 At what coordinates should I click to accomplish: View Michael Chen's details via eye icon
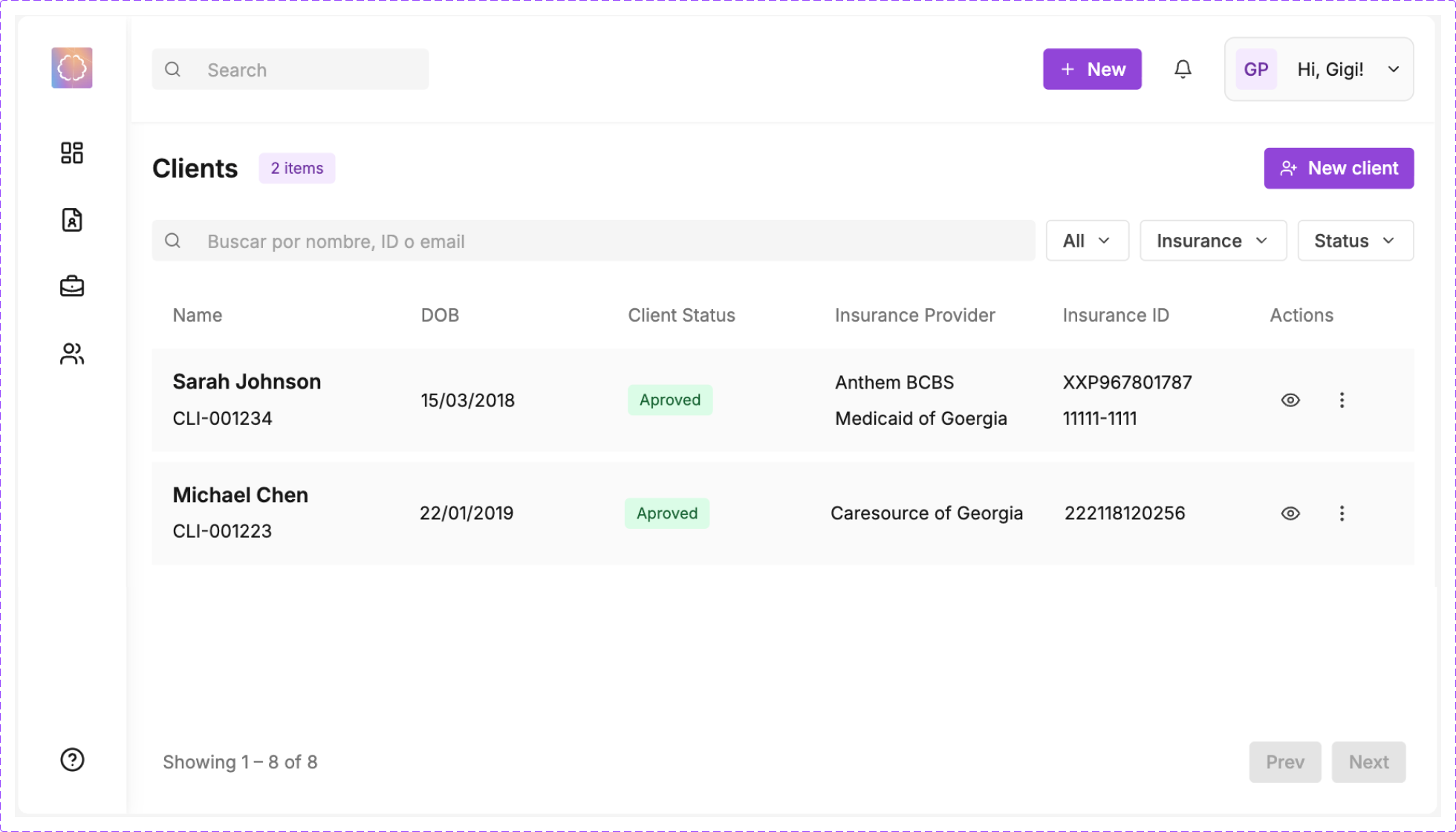(x=1290, y=513)
